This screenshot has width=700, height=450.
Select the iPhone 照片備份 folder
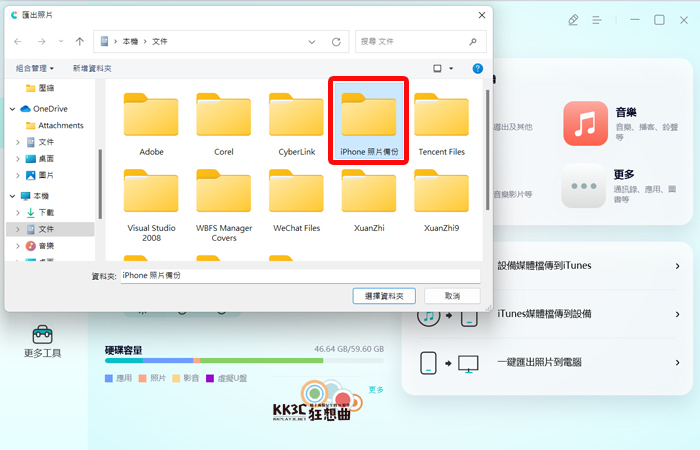tap(369, 121)
